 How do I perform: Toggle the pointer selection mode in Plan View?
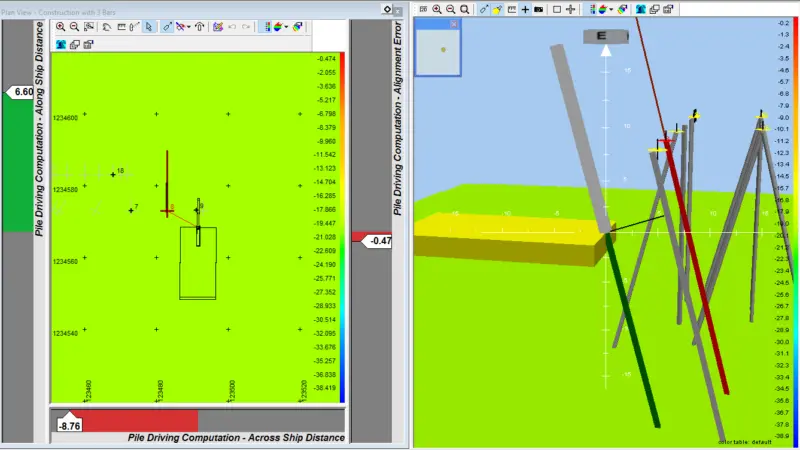click(148, 27)
